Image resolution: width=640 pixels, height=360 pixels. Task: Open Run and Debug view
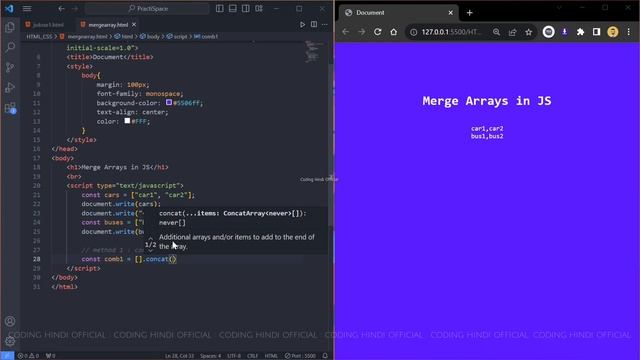tap(10, 87)
